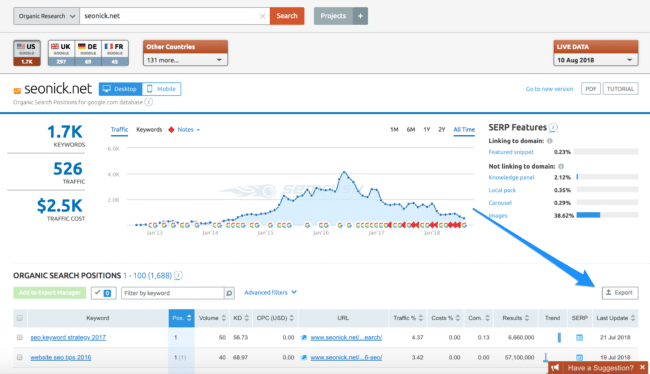The width and height of the screenshot is (650, 374).
Task: Click the Projects button
Action: pyautogui.click(x=333, y=16)
